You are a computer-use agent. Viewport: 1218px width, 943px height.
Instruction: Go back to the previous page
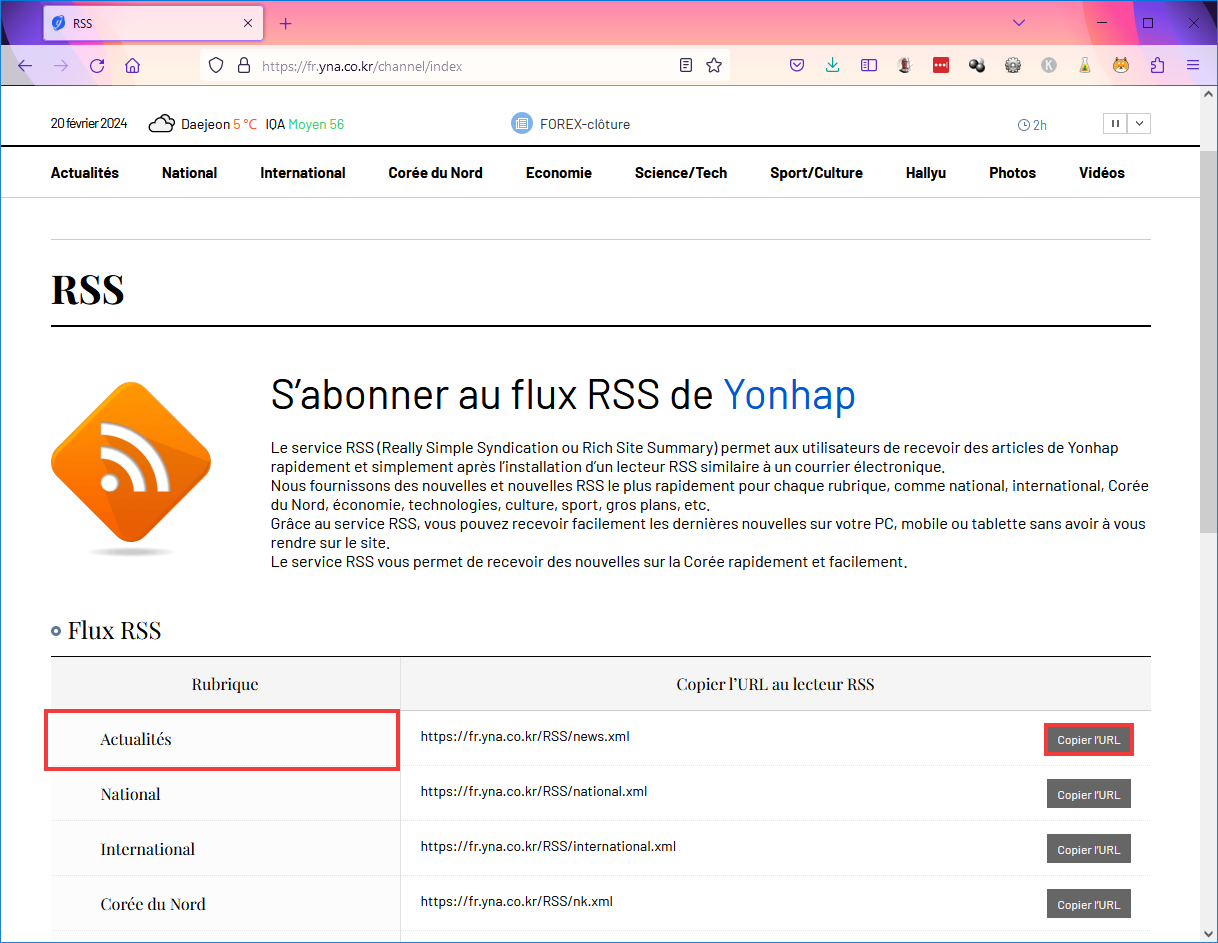click(25, 66)
